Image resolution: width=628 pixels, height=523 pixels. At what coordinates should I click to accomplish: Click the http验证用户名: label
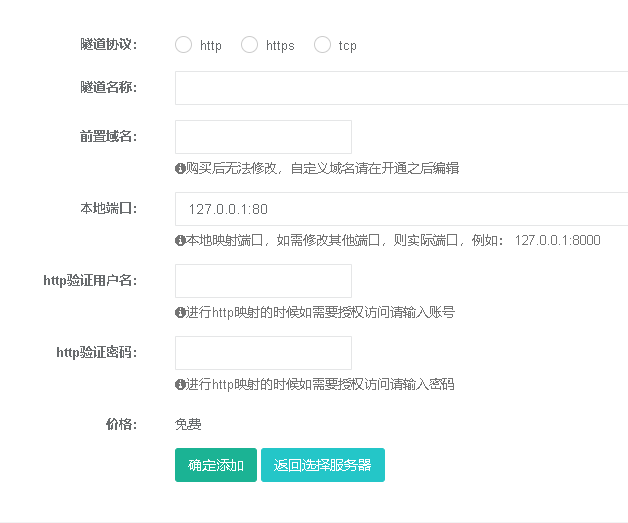click(x=90, y=281)
